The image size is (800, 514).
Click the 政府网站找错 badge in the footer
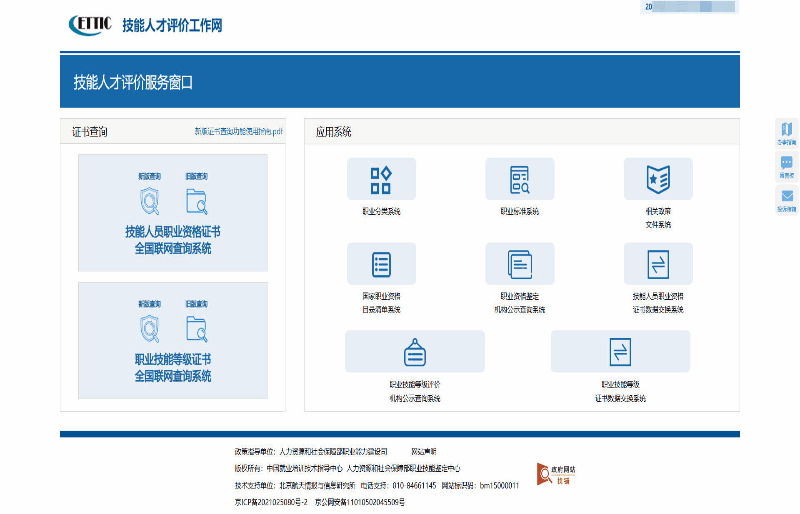click(x=556, y=474)
